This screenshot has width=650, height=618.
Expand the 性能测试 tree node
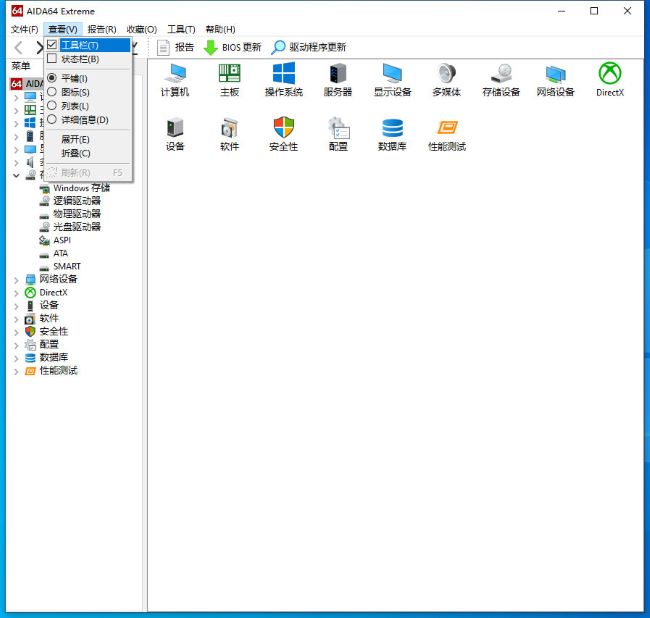point(16,371)
